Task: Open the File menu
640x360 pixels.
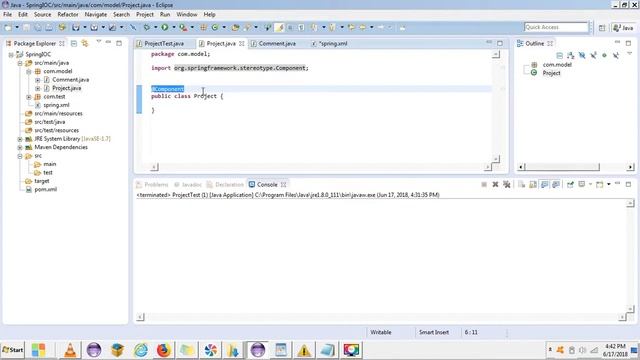Action: tap(7, 14)
